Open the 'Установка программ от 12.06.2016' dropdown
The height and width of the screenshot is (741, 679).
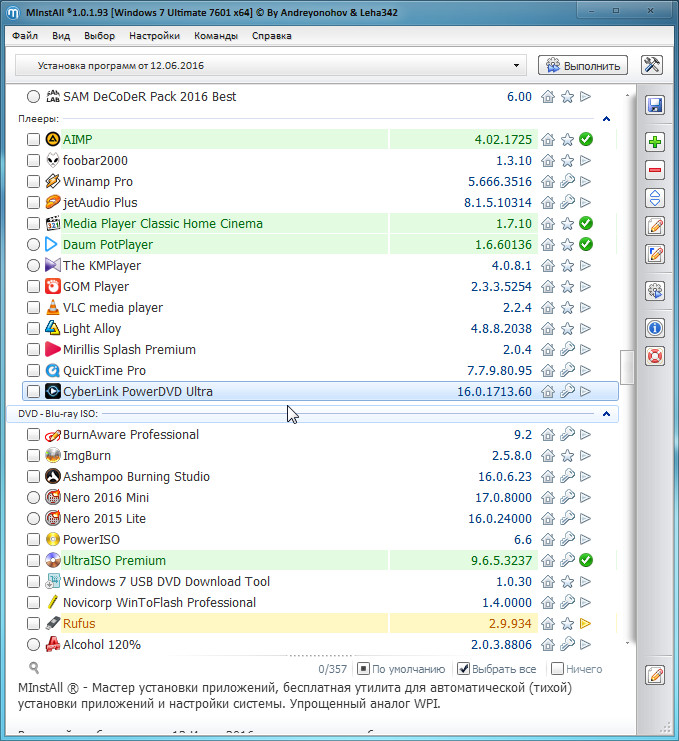point(270,66)
